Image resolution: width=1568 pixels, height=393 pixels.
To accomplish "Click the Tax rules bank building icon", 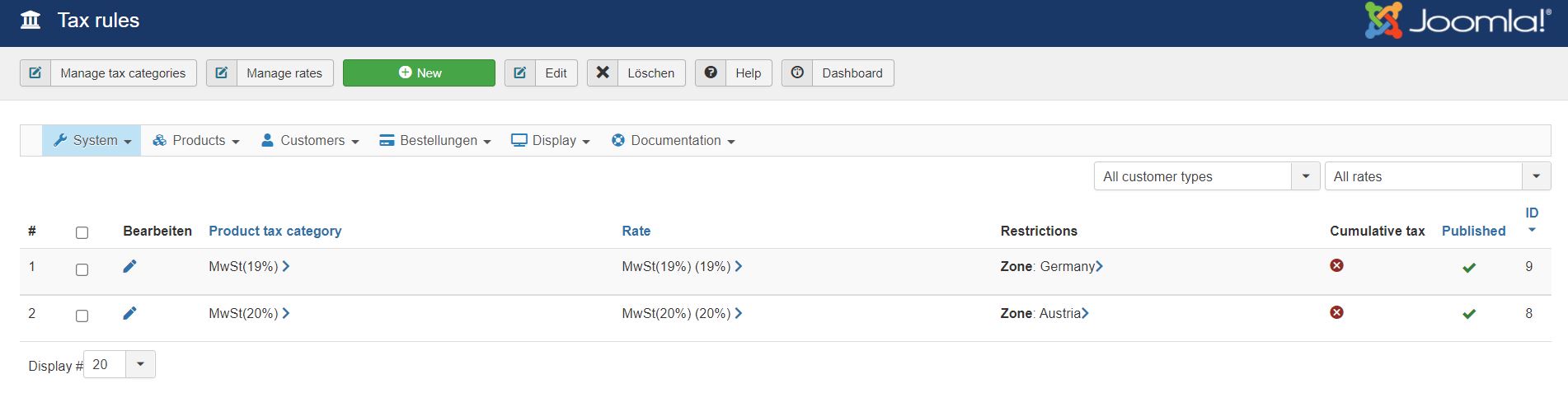I will [x=31, y=21].
